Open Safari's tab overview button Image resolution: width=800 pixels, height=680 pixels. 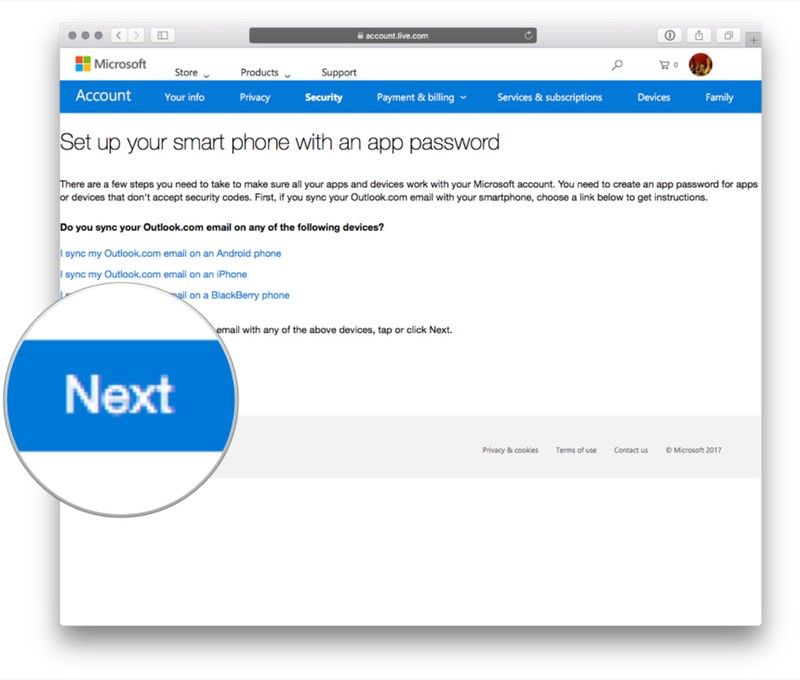coord(728,35)
